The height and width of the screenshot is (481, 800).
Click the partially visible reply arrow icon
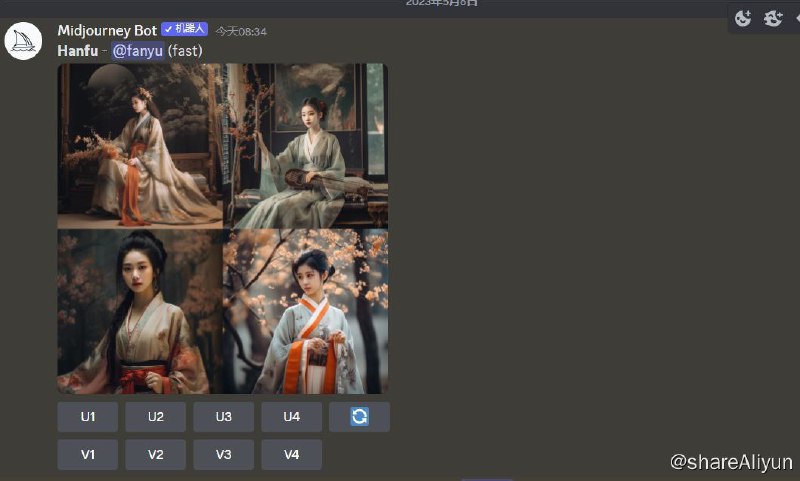click(796, 18)
